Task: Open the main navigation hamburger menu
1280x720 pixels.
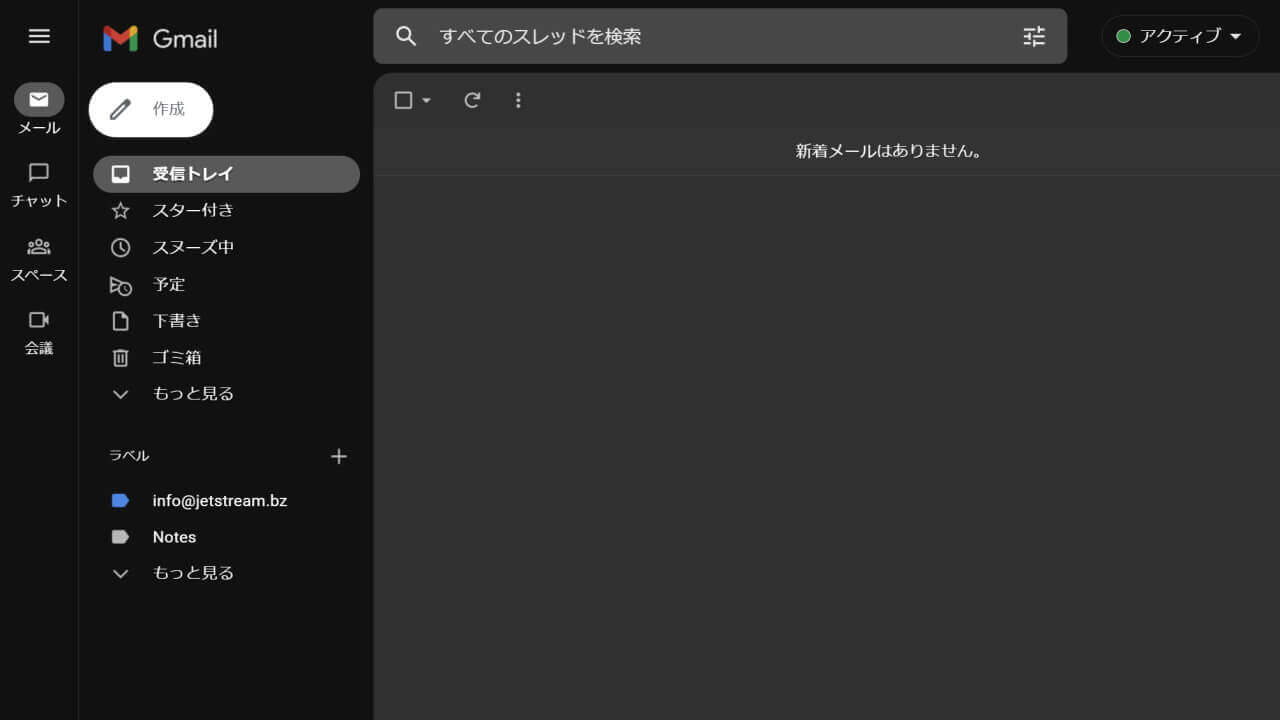Action: coord(39,36)
